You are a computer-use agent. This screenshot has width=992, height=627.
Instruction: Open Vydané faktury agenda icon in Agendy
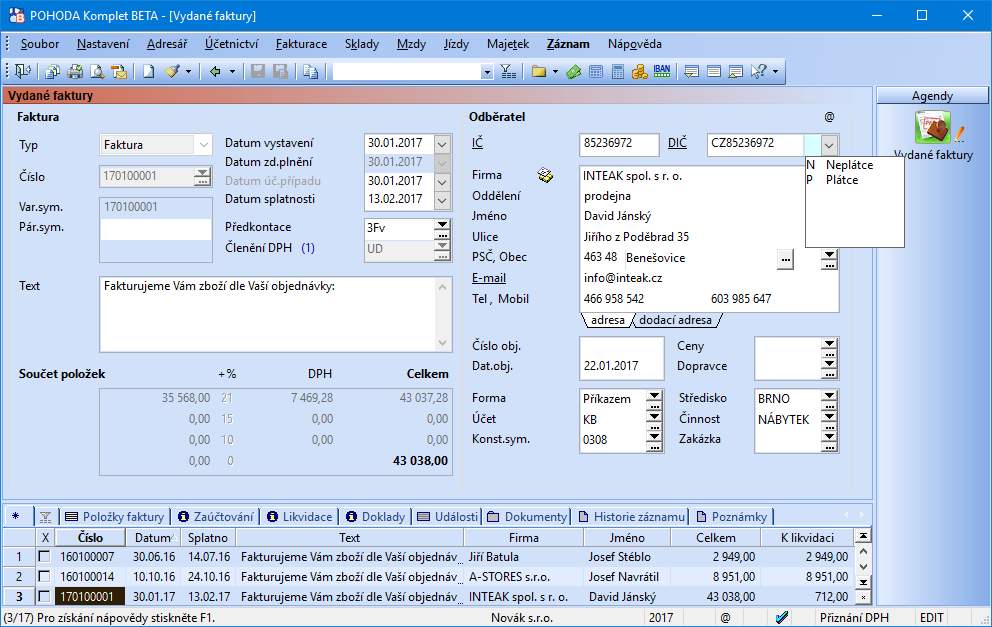(933, 128)
